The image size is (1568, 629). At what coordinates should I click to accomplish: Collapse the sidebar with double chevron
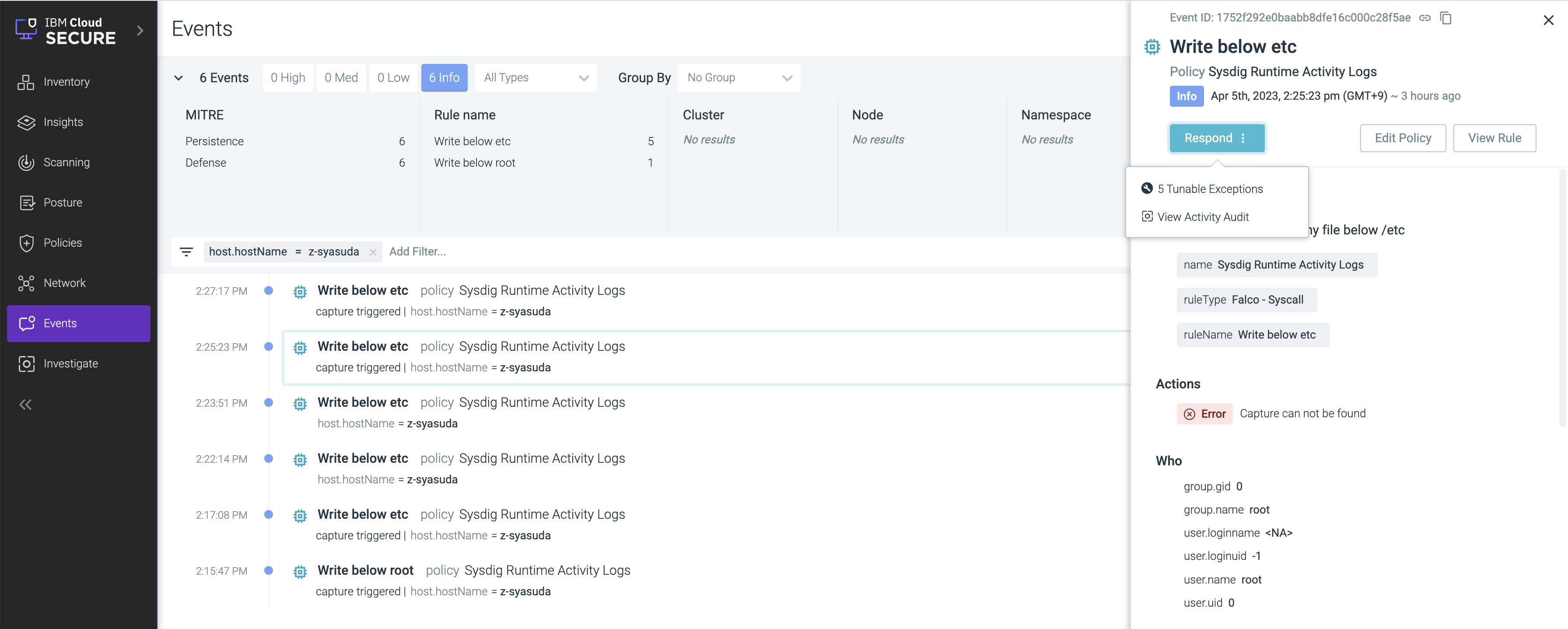click(x=25, y=405)
